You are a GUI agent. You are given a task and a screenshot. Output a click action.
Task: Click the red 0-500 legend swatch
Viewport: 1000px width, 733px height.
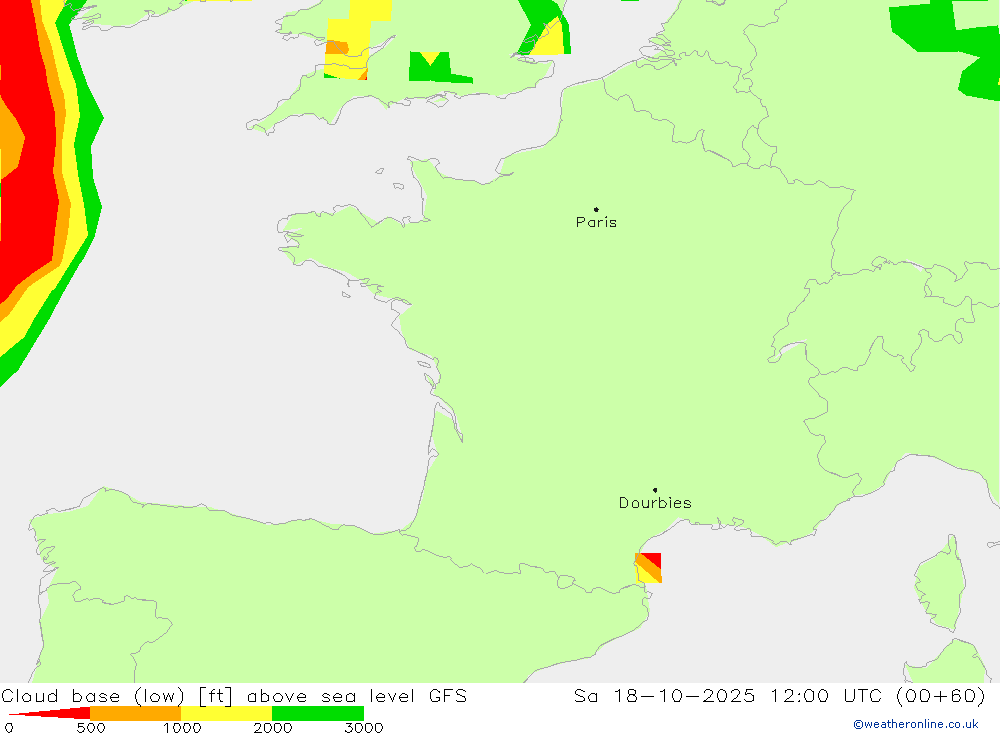click(50, 713)
